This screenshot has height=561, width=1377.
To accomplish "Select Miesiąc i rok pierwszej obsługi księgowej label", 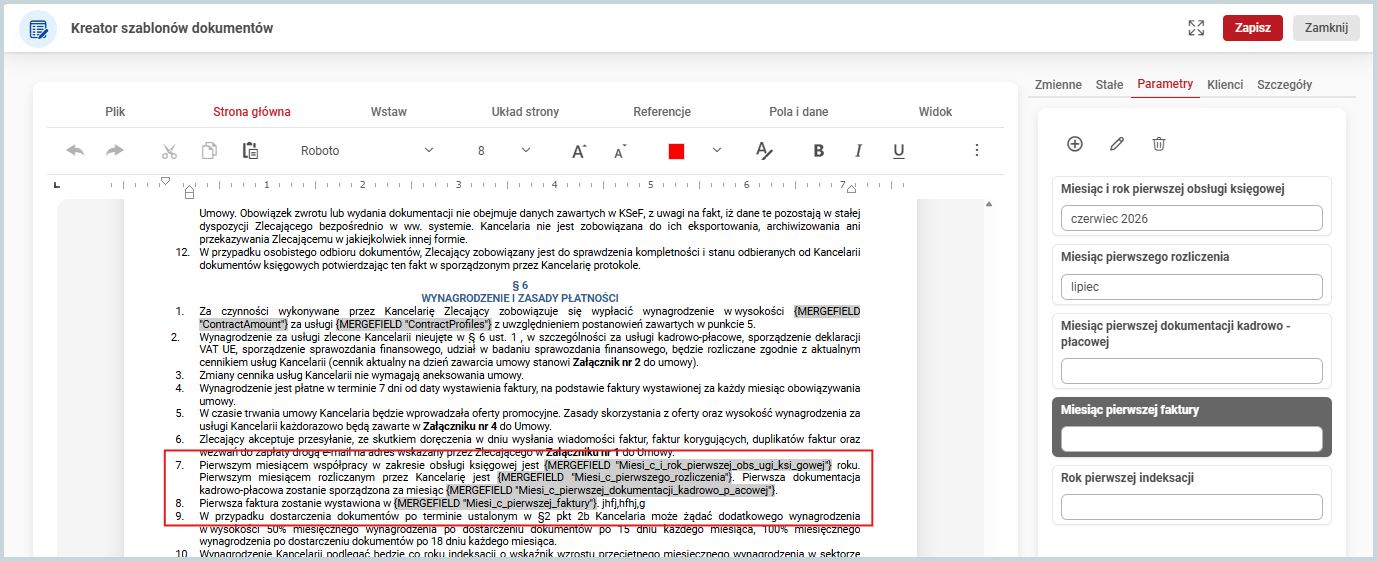I will [x=1172, y=189].
